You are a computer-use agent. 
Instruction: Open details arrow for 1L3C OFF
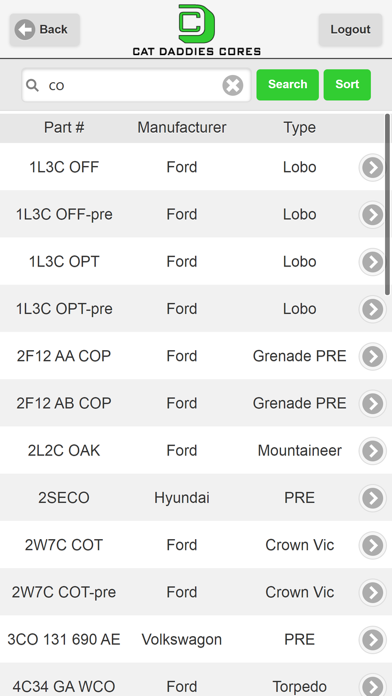tap(372, 167)
